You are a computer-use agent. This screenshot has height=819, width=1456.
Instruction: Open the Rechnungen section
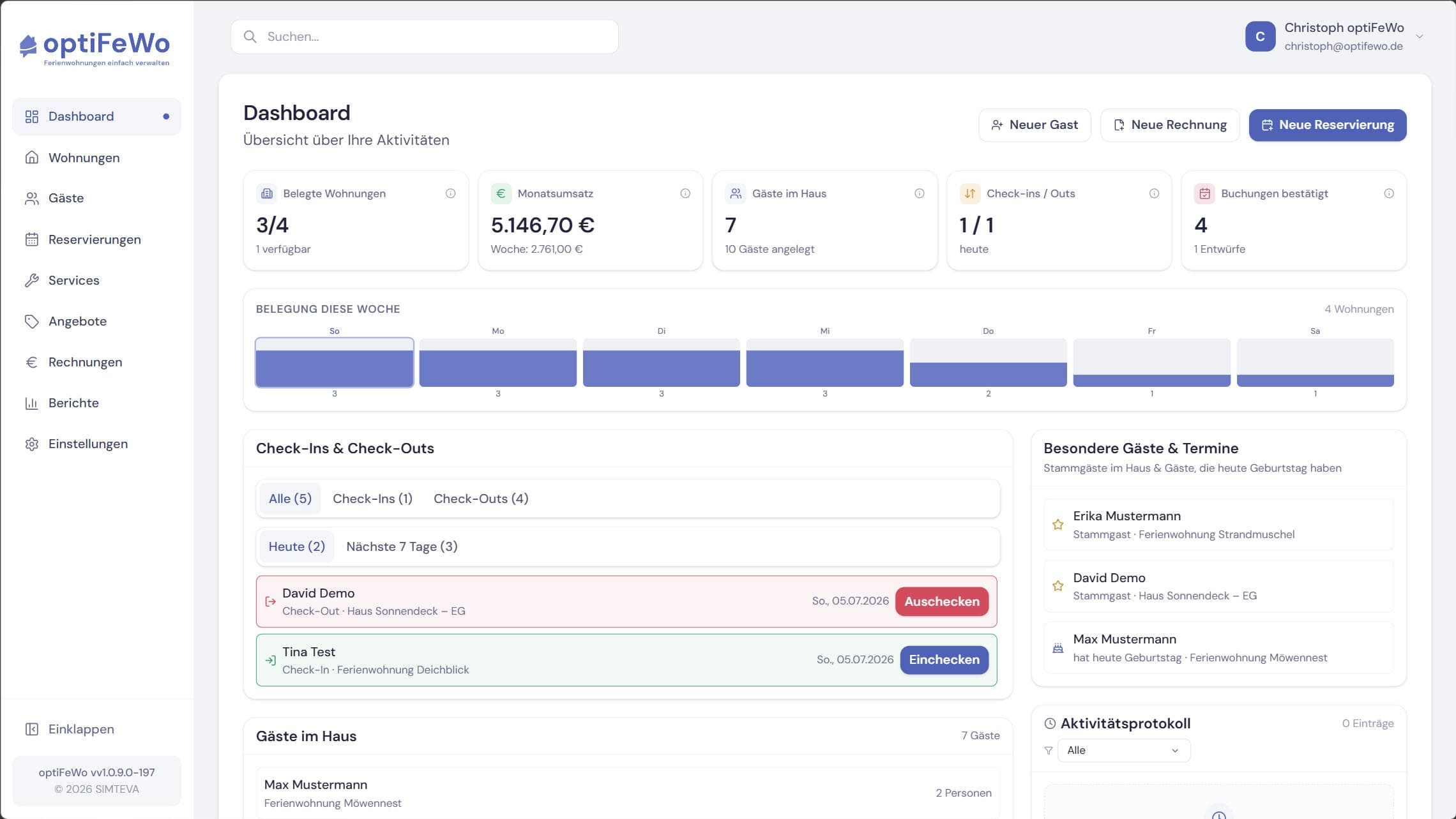pyautogui.click(x=96, y=362)
